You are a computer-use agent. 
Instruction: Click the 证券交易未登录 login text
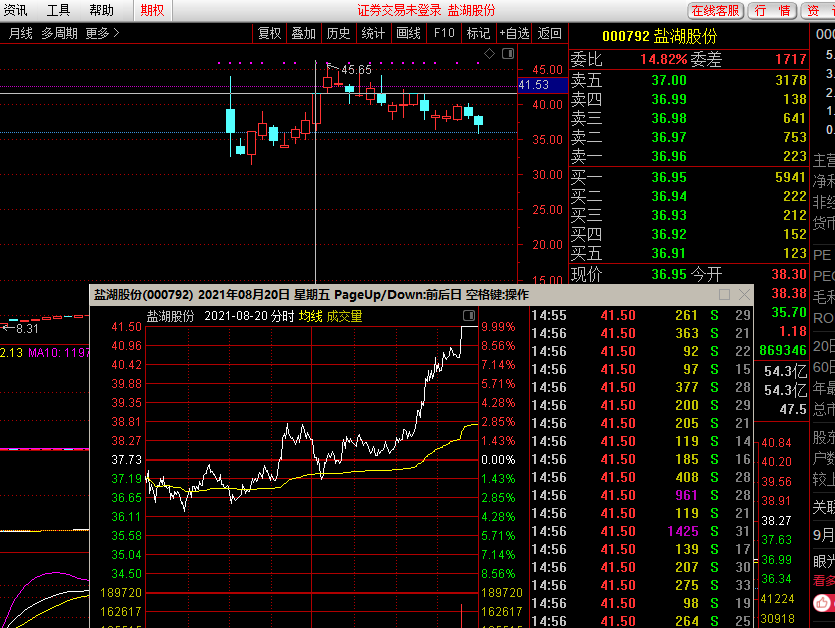[x=399, y=10]
